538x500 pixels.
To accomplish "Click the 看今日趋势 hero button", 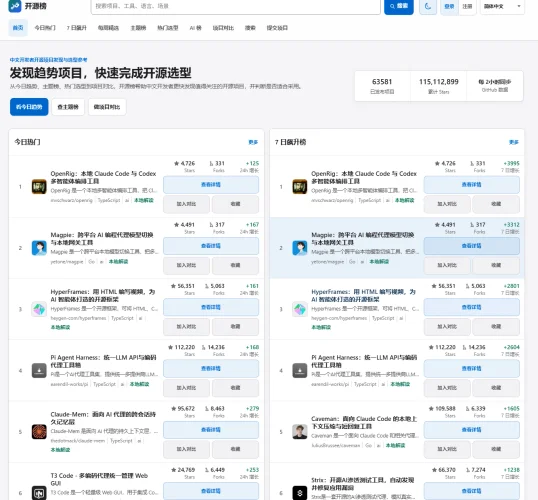I will (29, 107).
